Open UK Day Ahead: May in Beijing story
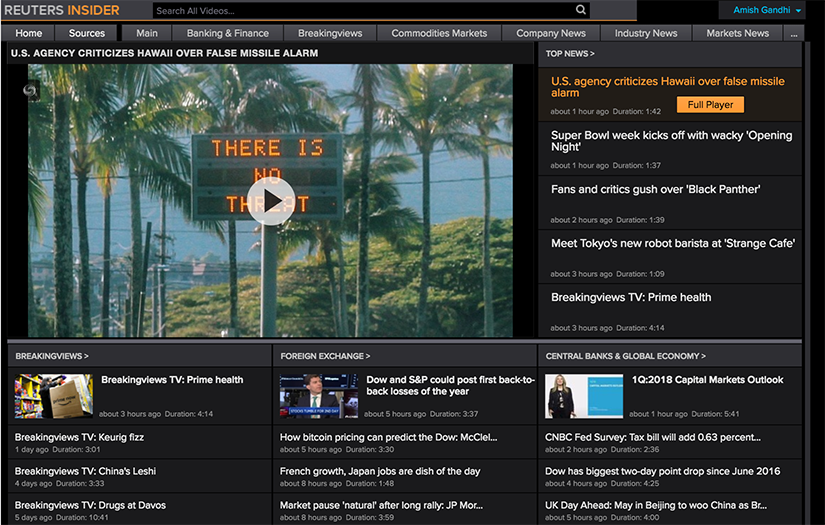Image resolution: width=825 pixels, height=525 pixels. (656, 506)
